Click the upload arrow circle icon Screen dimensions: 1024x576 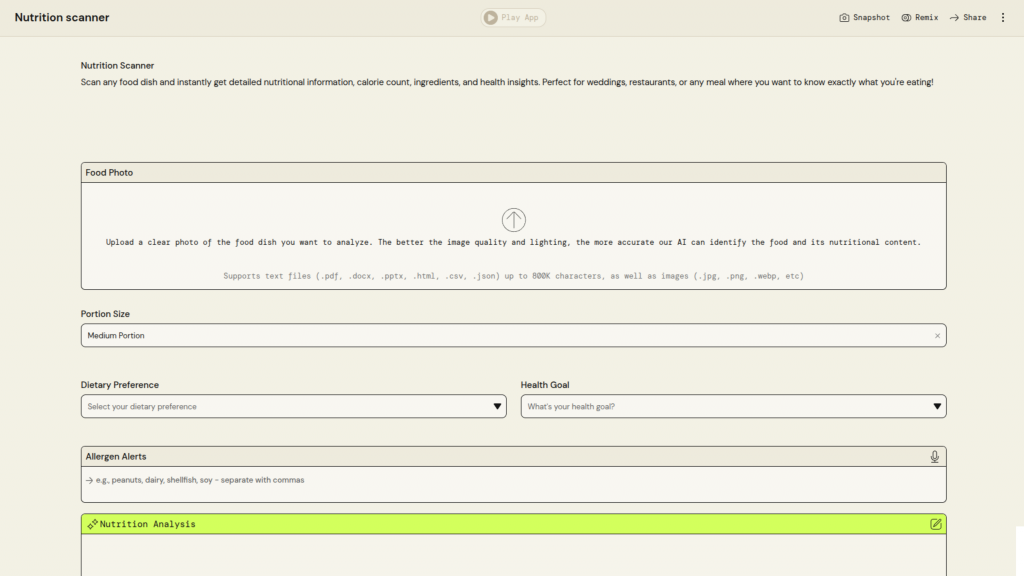click(x=513, y=220)
